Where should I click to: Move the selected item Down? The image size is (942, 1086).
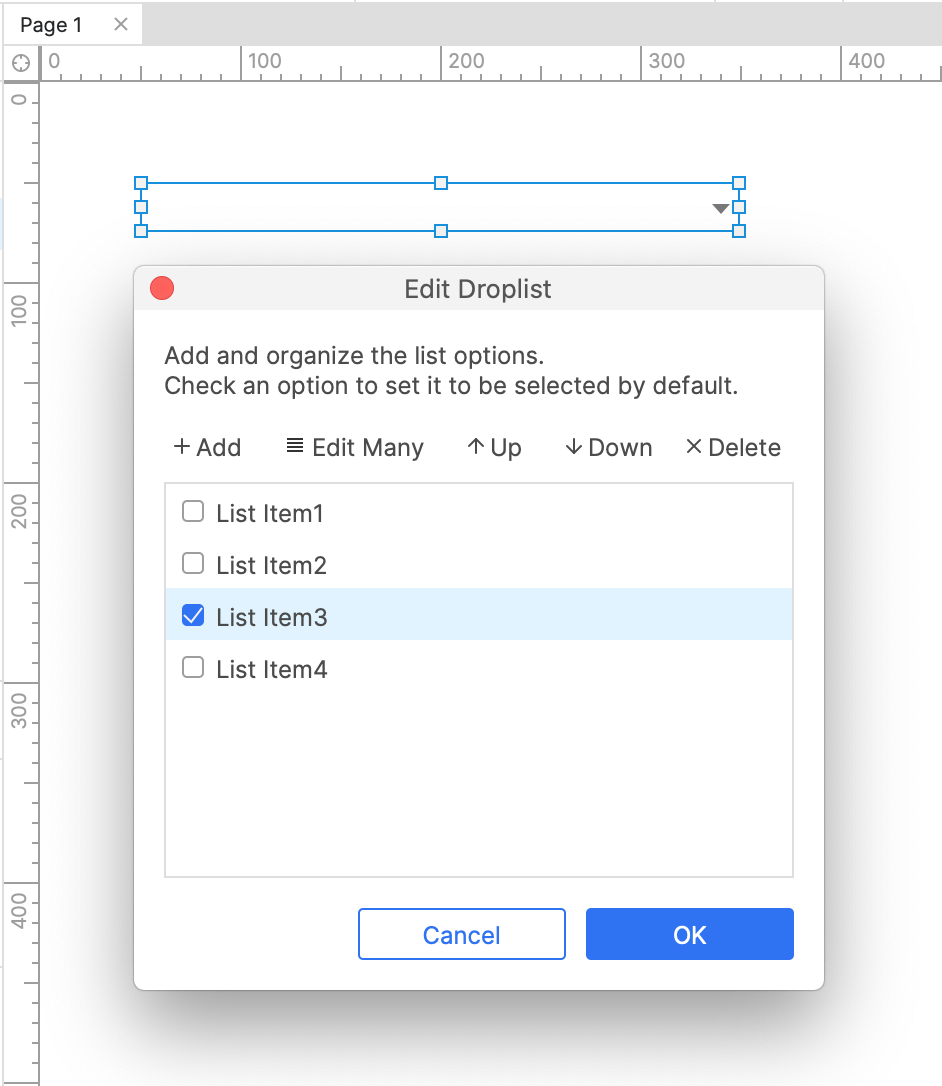[608, 447]
